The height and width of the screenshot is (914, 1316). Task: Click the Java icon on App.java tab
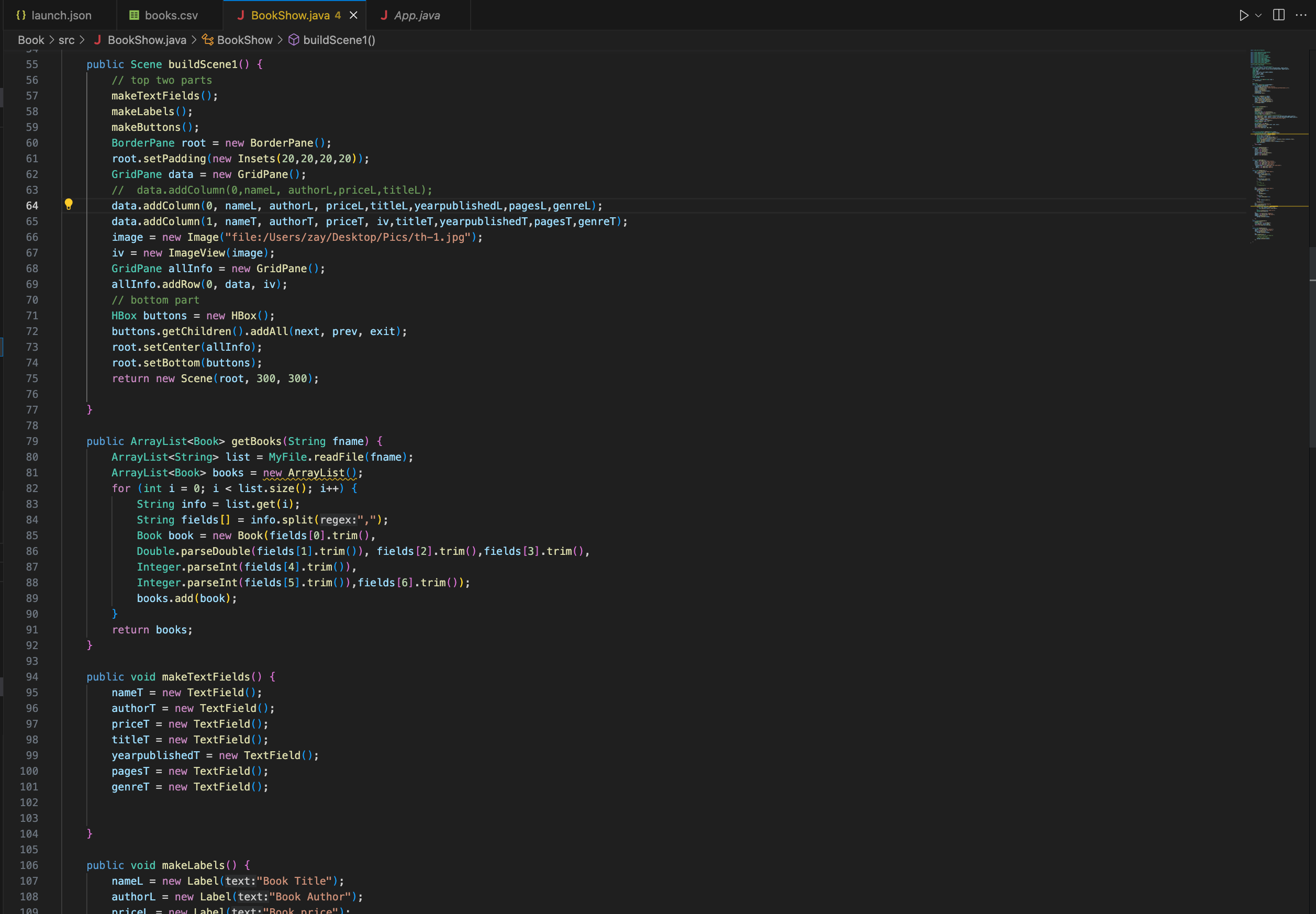(x=385, y=16)
